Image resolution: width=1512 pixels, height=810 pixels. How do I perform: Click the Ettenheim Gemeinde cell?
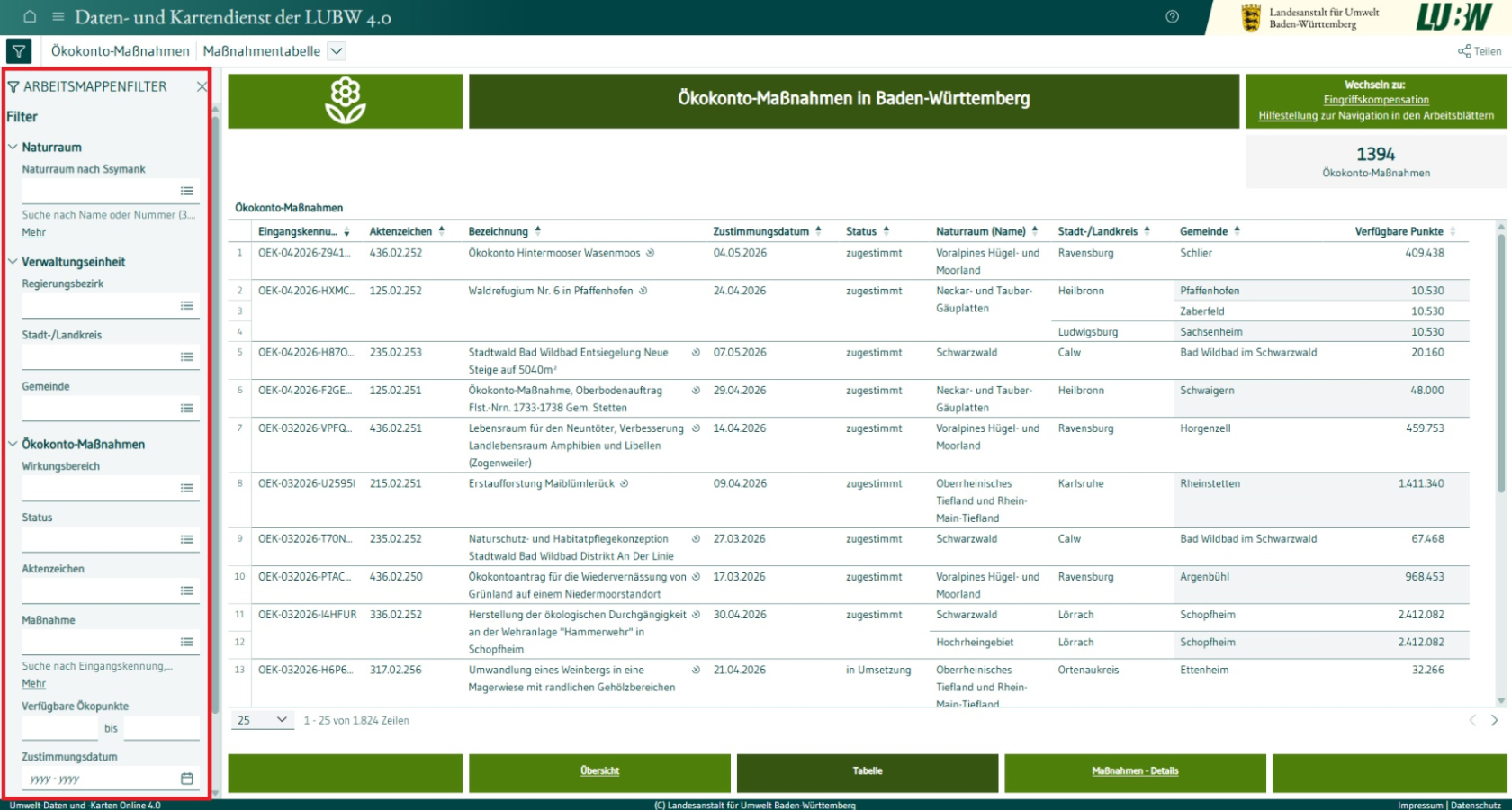tap(1204, 670)
